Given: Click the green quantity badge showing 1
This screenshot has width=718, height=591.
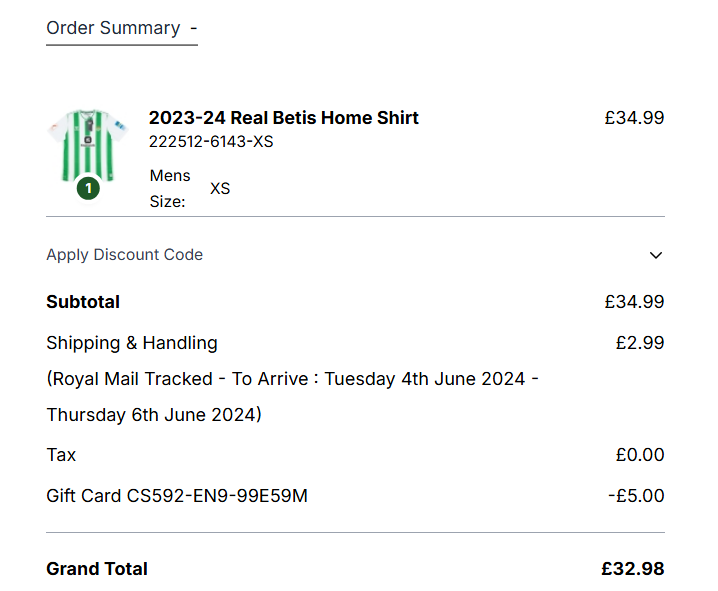Looking at the screenshot, I should pyautogui.click(x=88, y=188).
